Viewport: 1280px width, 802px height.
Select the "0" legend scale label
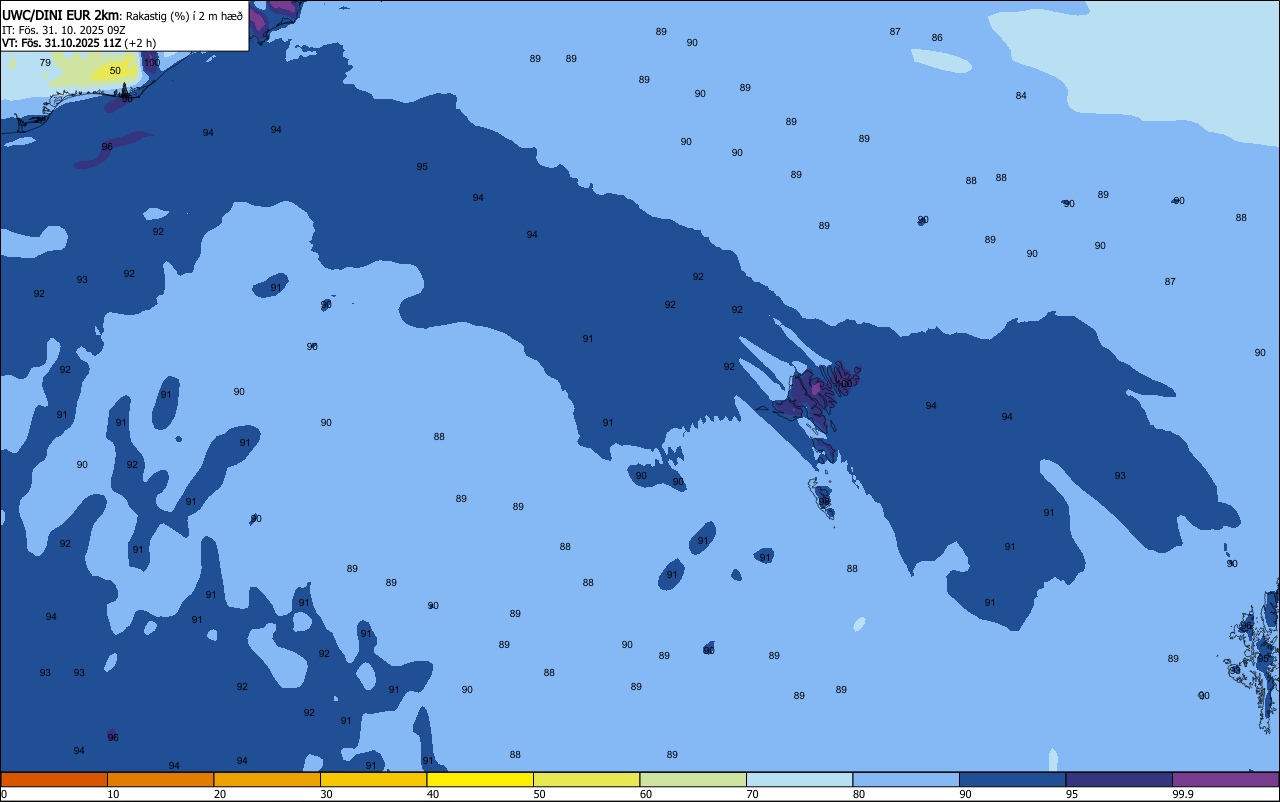[4, 794]
